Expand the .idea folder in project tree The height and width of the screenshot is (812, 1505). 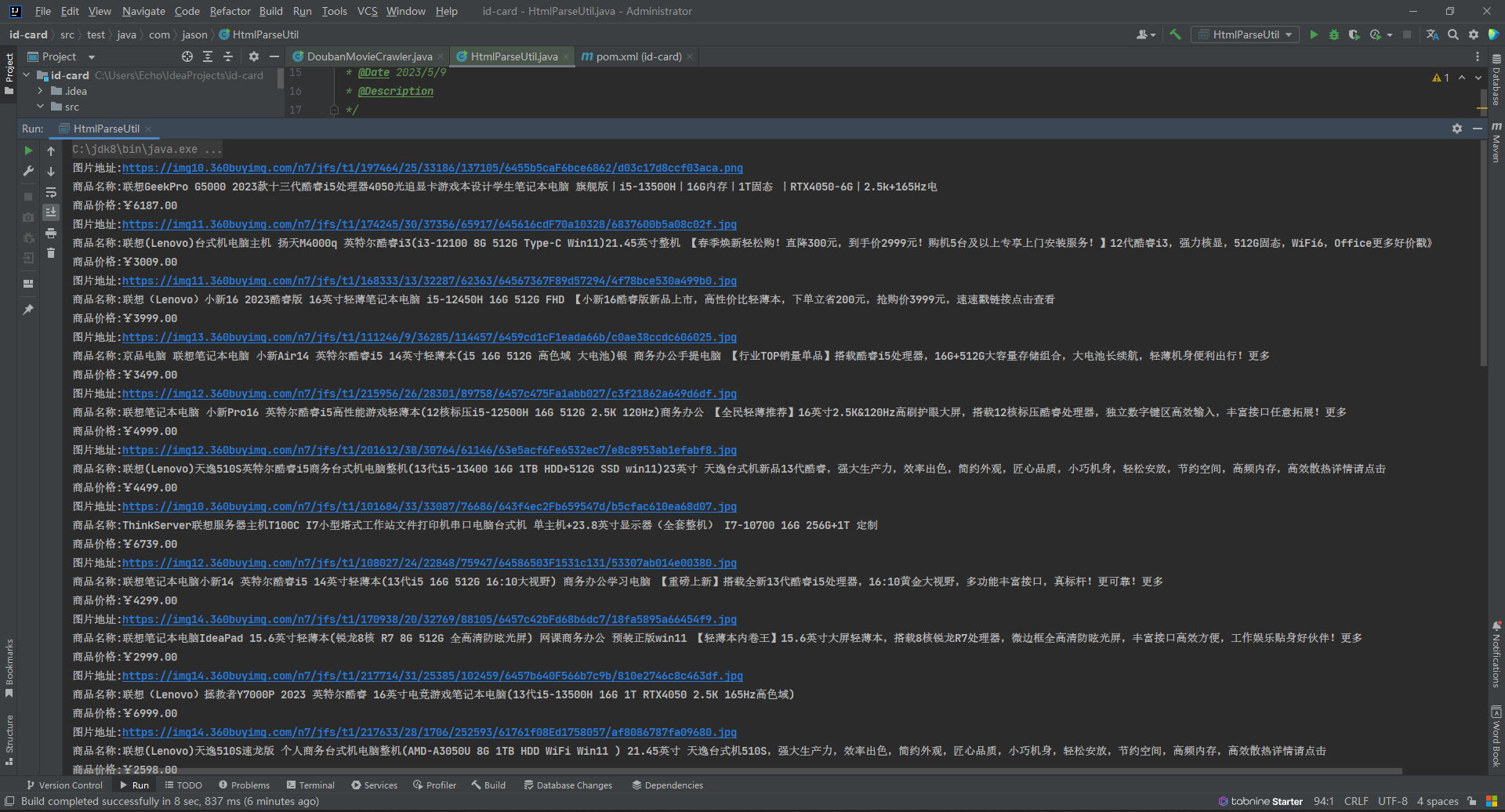coord(40,91)
